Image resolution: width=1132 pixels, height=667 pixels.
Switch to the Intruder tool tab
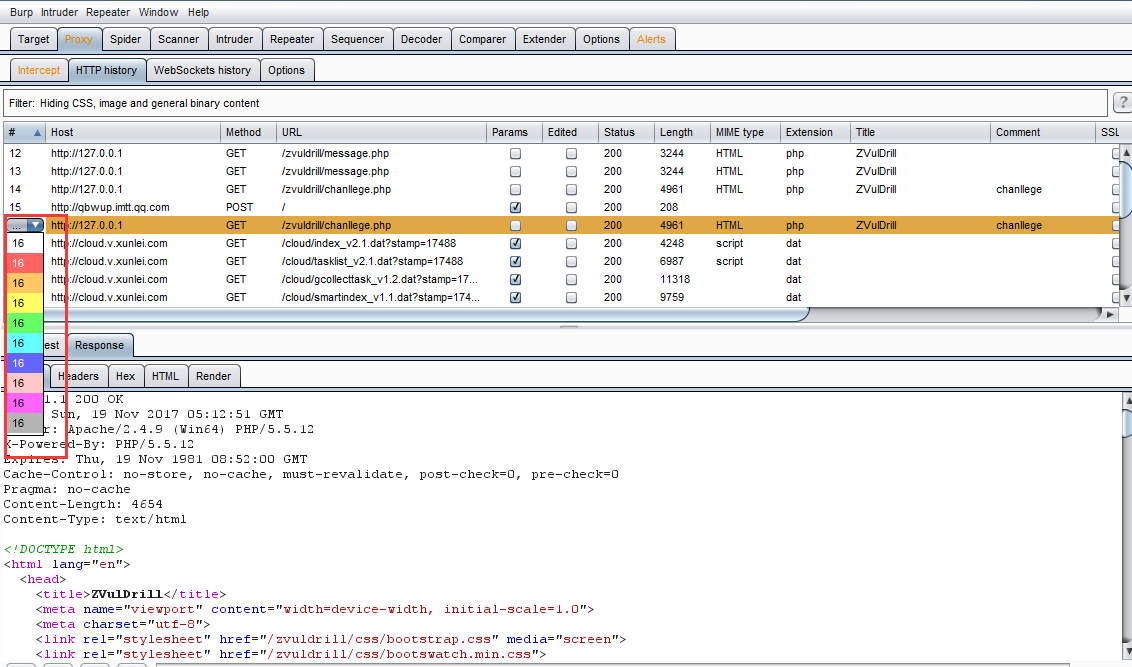235,39
